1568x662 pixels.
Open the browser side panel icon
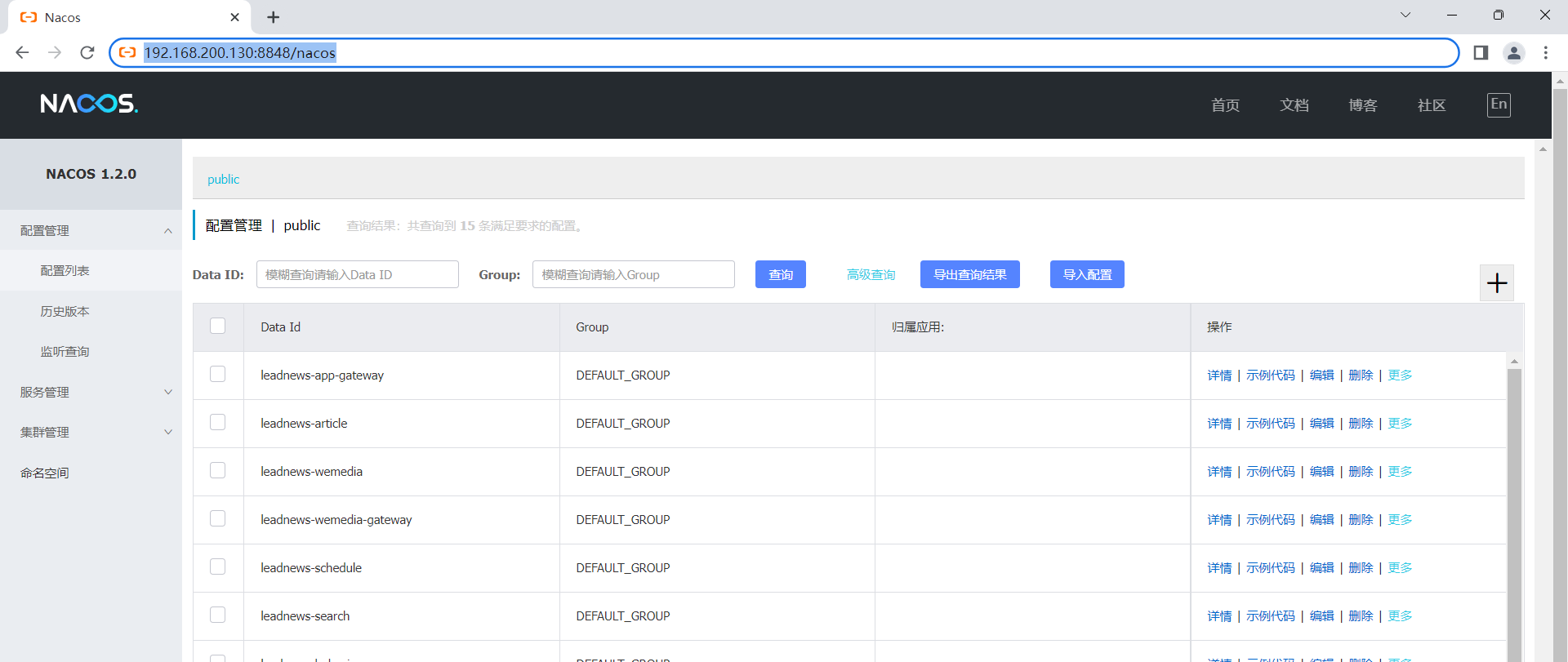1481,52
